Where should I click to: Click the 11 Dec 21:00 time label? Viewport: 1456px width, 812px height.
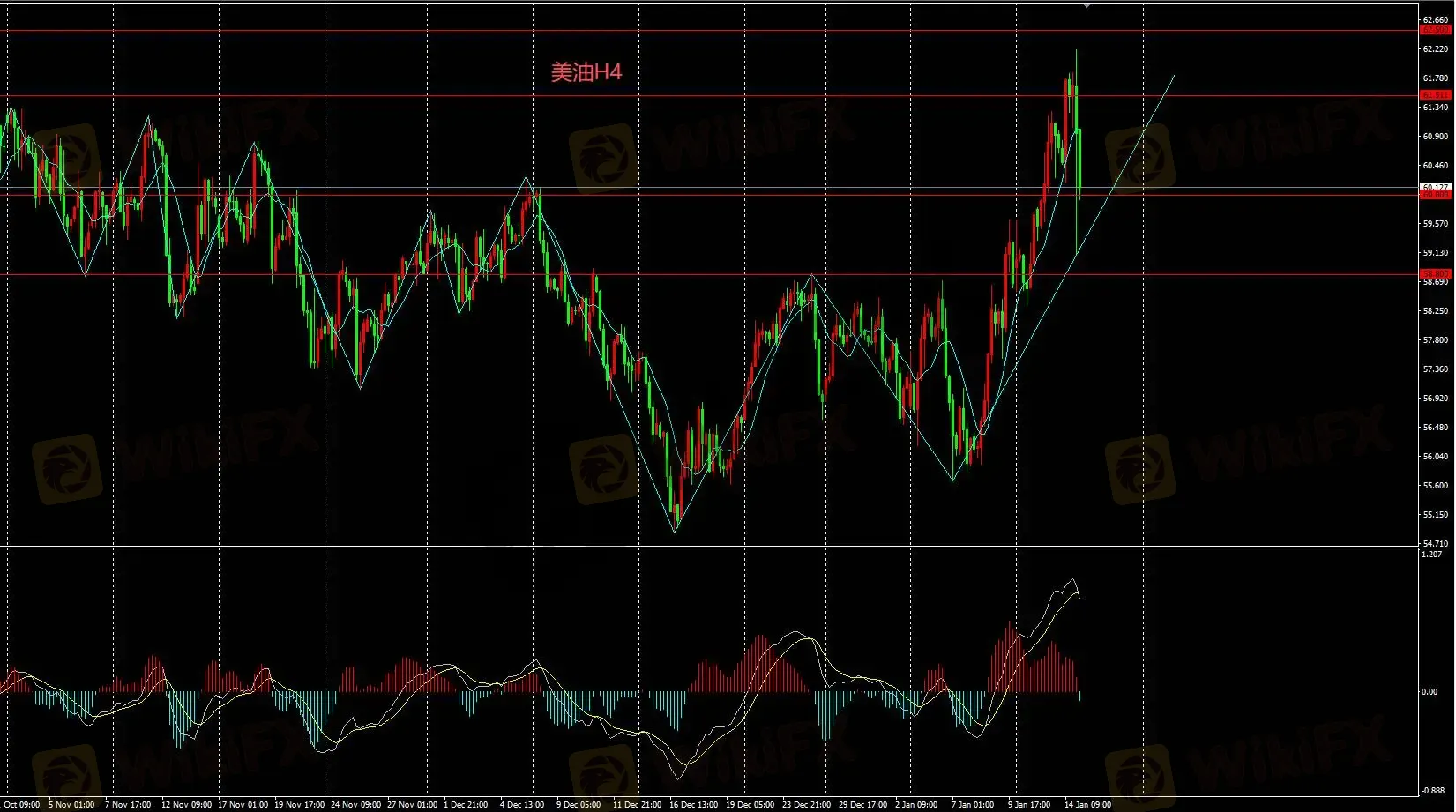tap(638, 805)
